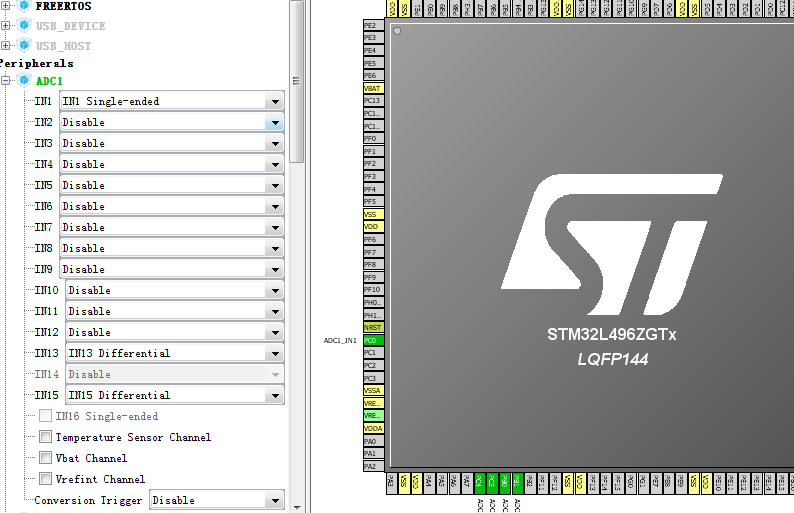Image resolution: width=794 pixels, height=513 pixels.
Task: Select the PC3 pin on the left side
Action: pyautogui.click(x=373, y=378)
